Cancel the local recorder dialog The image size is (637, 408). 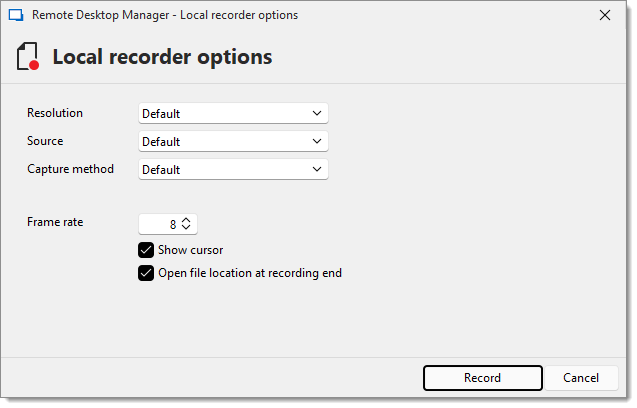point(581,378)
